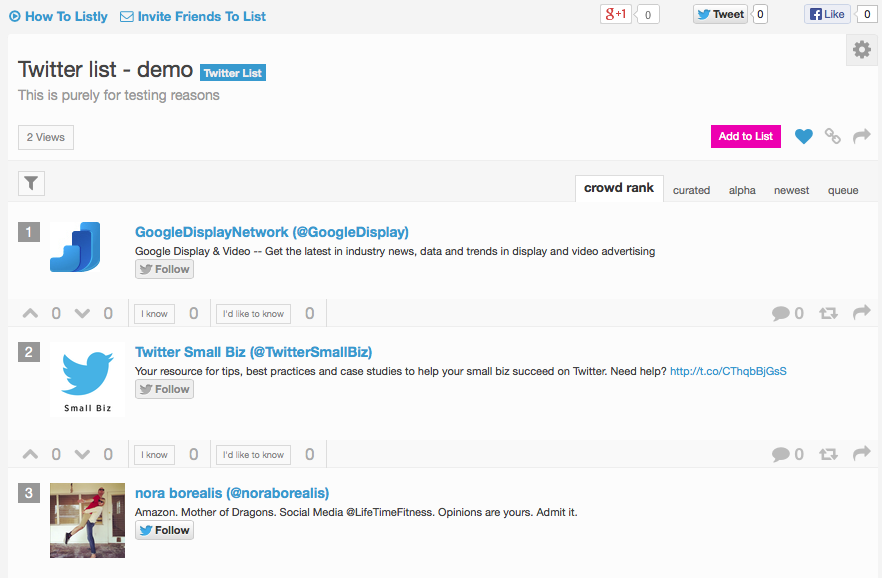Click the 2 Views box
This screenshot has height=578, width=882.
point(46,137)
